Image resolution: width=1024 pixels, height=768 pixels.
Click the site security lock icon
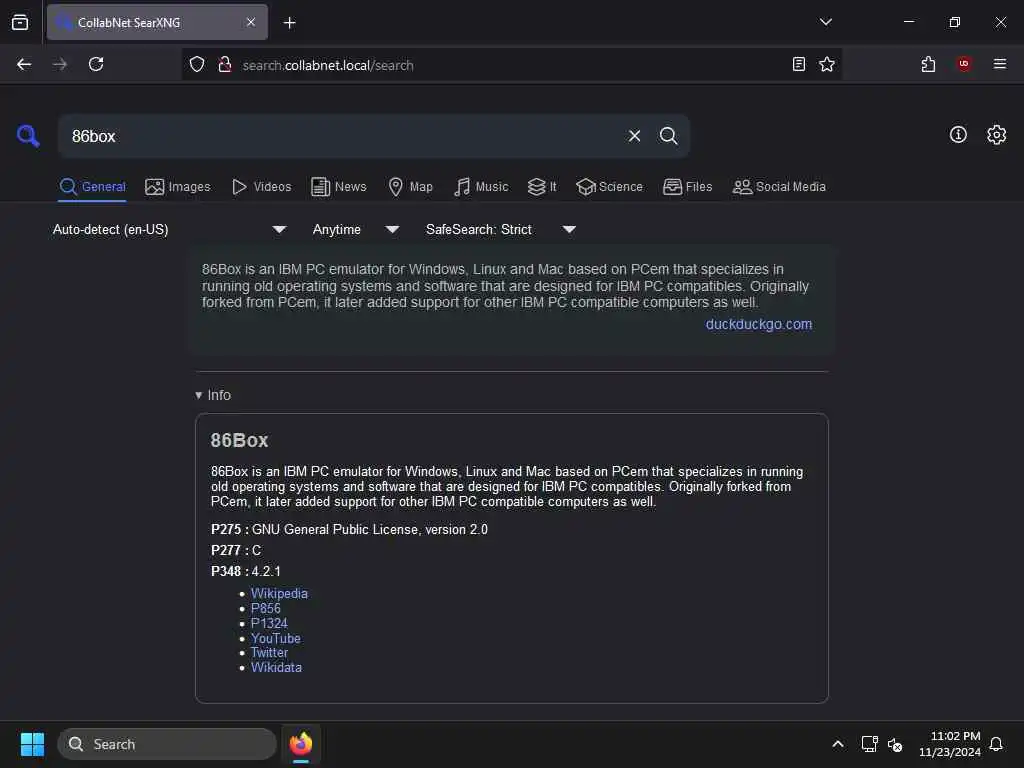[225, 64]
